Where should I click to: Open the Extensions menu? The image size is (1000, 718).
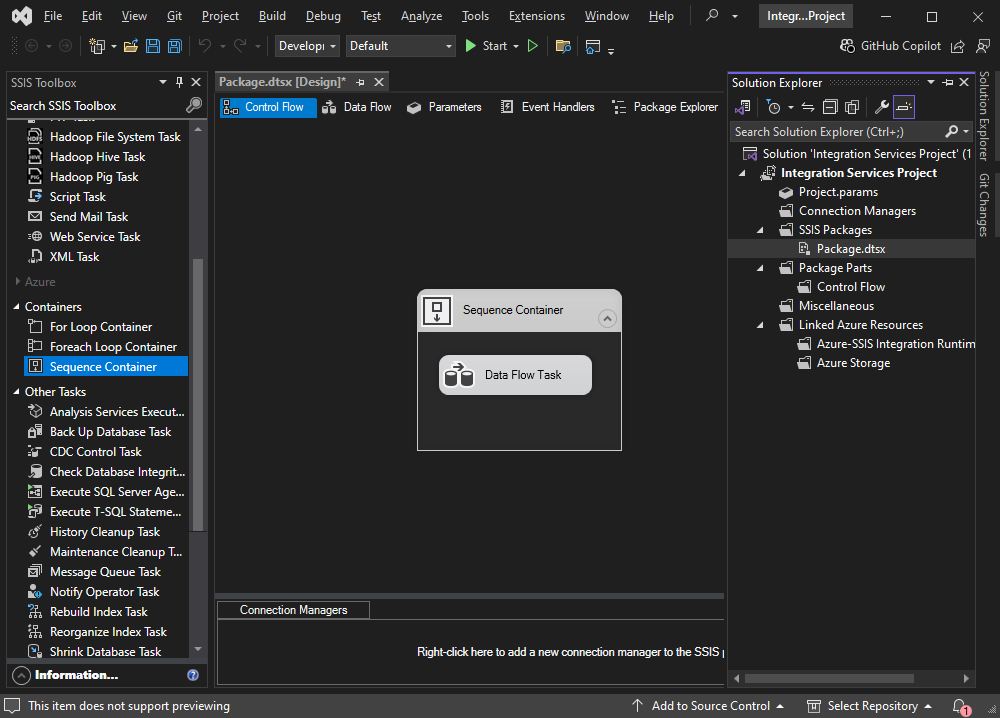pos(536,16)
